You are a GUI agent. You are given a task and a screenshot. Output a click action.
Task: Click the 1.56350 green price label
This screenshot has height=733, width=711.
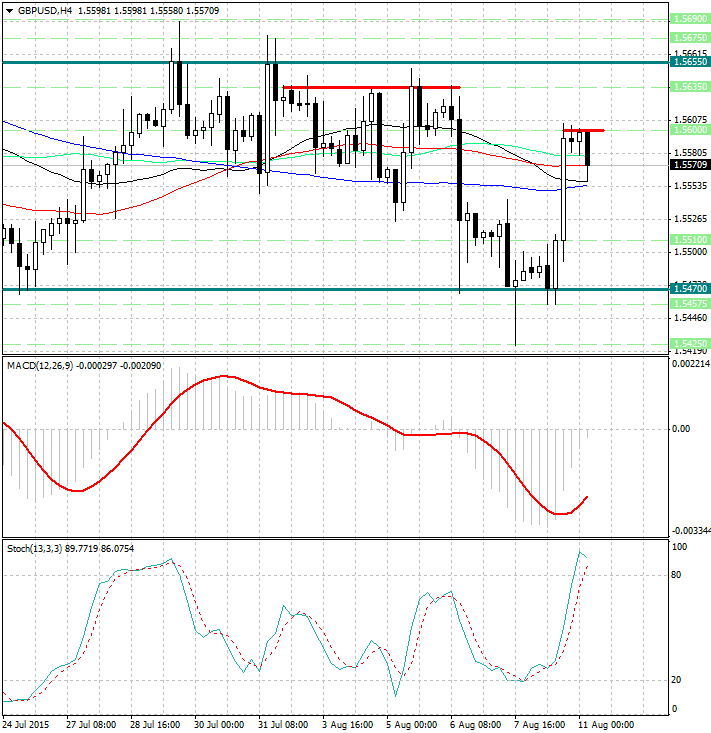click(689, 87)
